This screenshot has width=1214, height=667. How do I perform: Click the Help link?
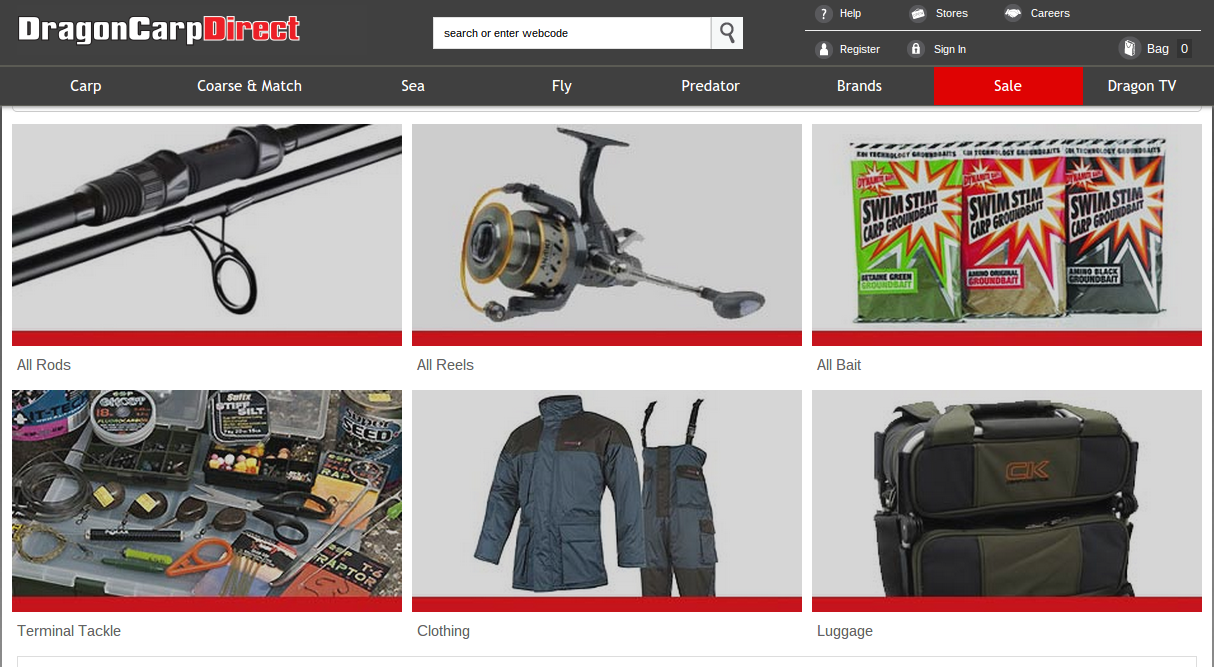coord(850,14)
